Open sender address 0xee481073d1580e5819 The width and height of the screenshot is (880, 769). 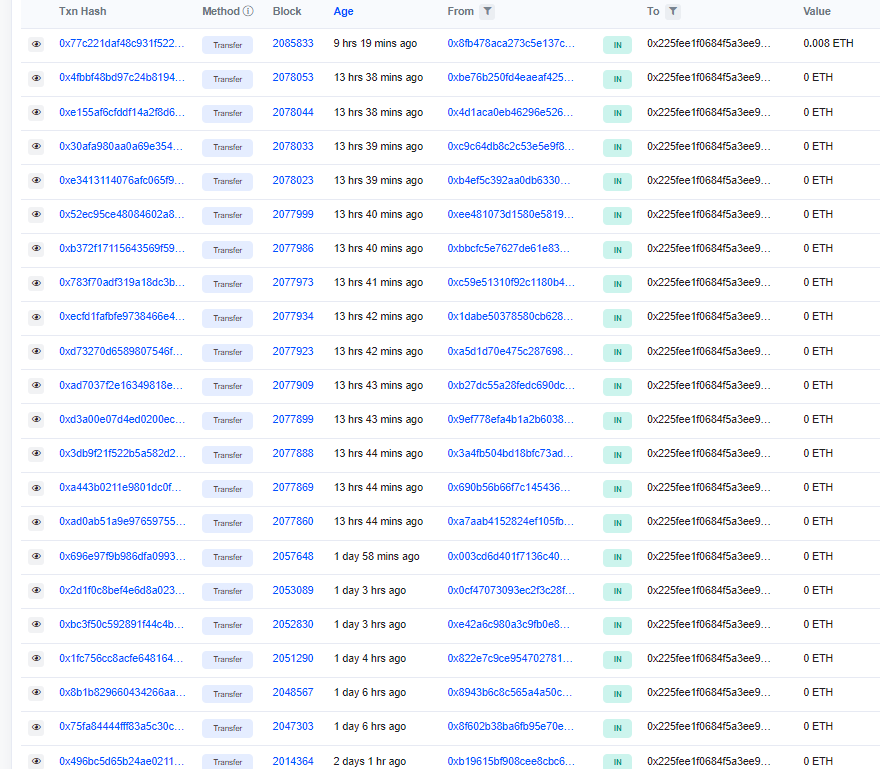pyautogui.click(x=511, y=214)
